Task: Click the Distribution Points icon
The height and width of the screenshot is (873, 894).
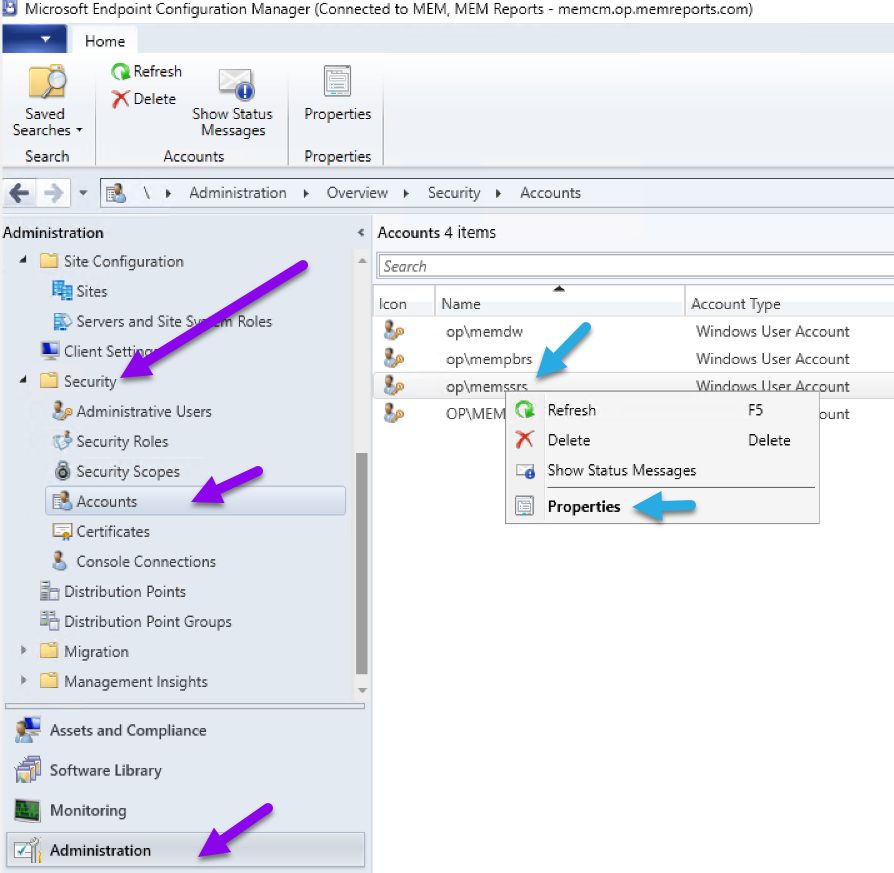Action: pos(50,591)
